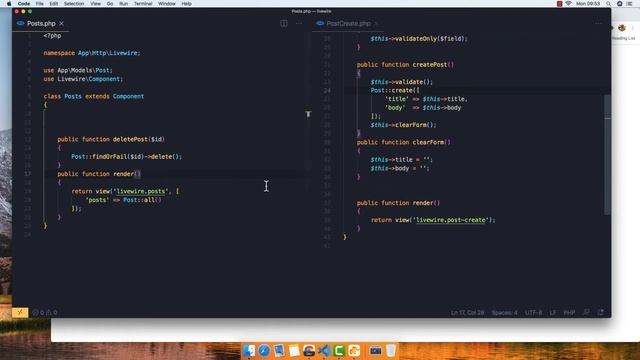
Task: Click the split editor icon beside Posts.php tab
Action: pos(284,23)
